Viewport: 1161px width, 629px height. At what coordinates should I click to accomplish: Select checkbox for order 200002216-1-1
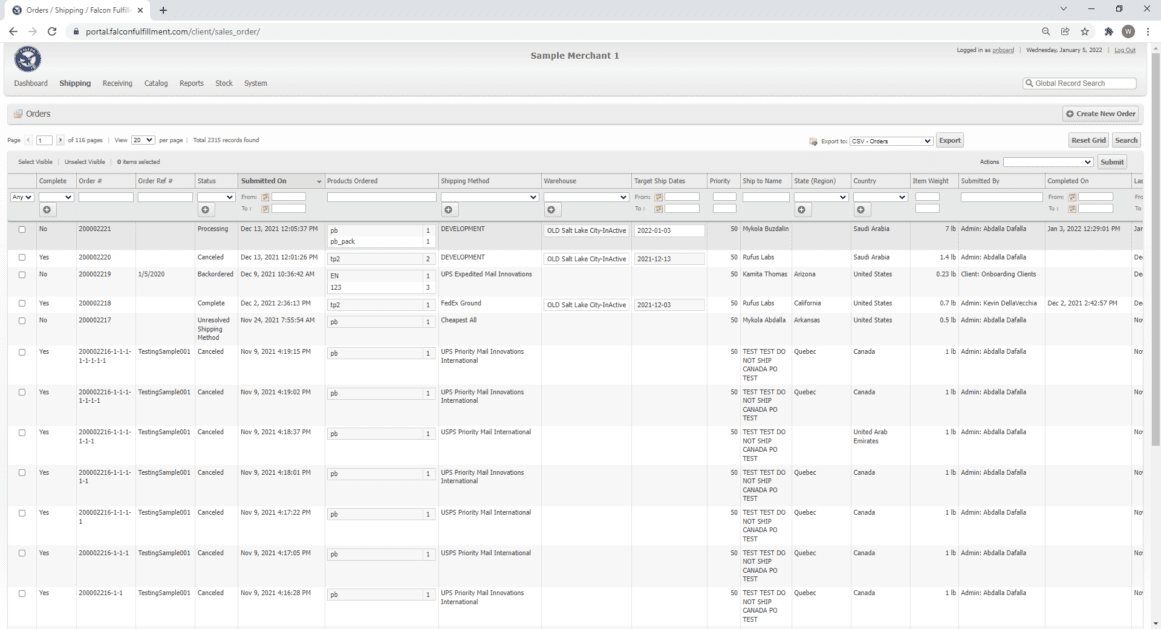click(x=21, y=593)
